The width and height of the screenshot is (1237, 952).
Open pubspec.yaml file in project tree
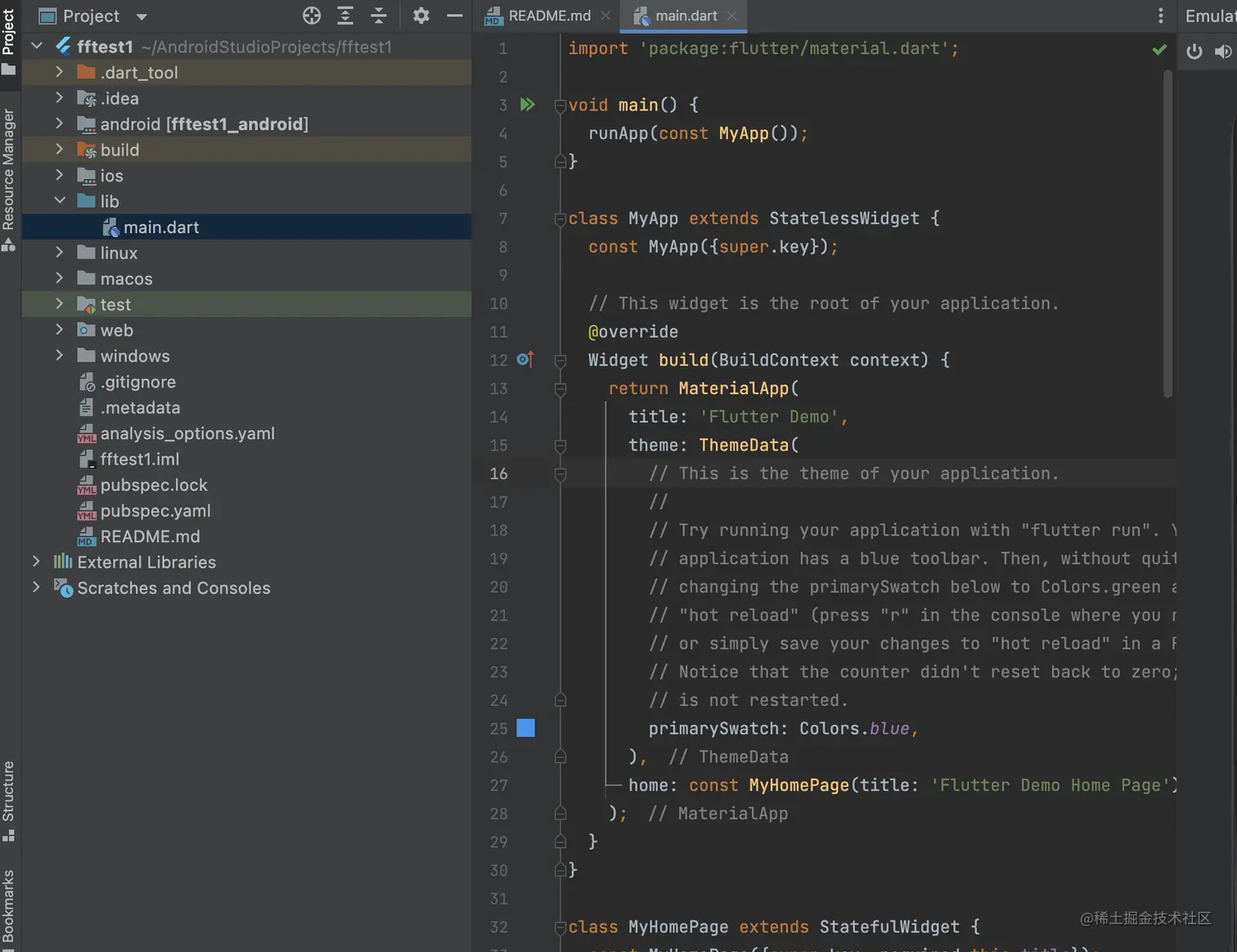click(x=155, y=511)
